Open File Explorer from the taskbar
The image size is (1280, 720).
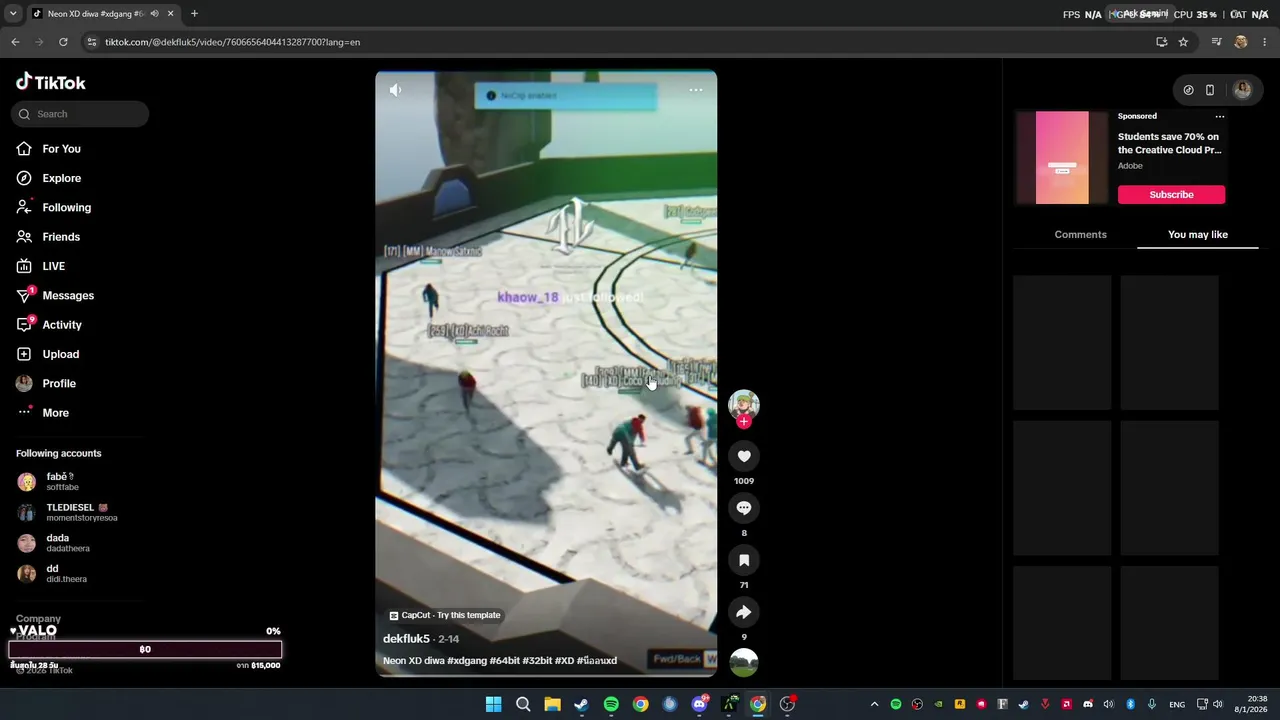point(552,704)
